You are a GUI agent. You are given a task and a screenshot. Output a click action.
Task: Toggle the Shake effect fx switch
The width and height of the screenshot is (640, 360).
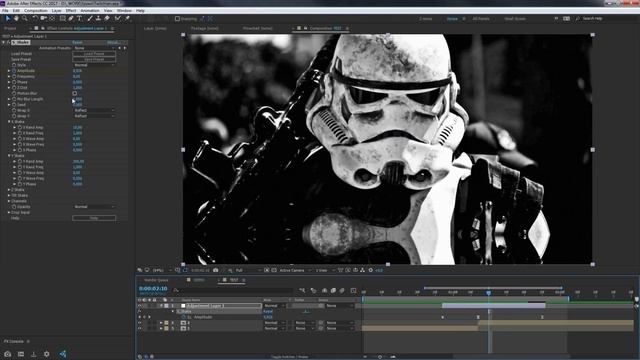pyautogui.click(x=9, y=42)
